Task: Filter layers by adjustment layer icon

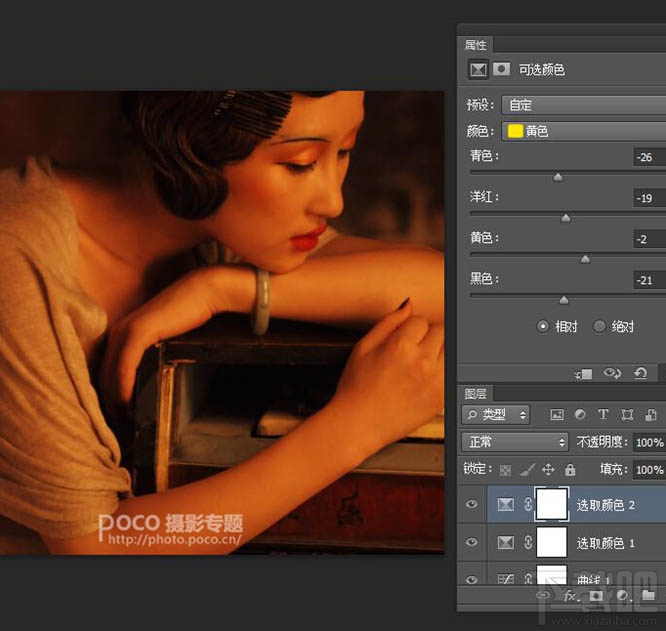Action: click(x=580, y=414)
